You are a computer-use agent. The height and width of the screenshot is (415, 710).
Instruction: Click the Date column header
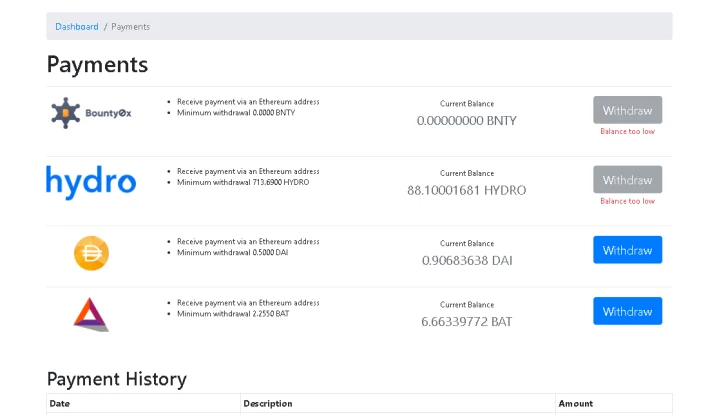[x=59, y=404]
